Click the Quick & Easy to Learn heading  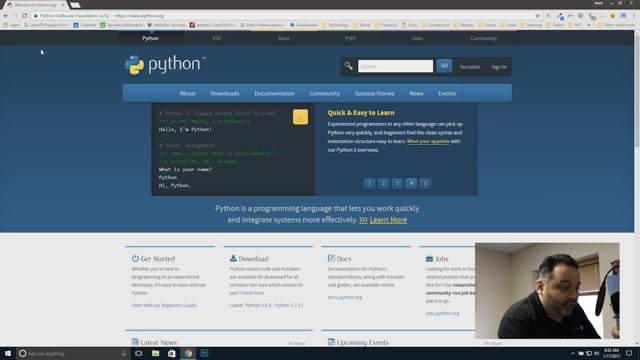click(361, 113)
